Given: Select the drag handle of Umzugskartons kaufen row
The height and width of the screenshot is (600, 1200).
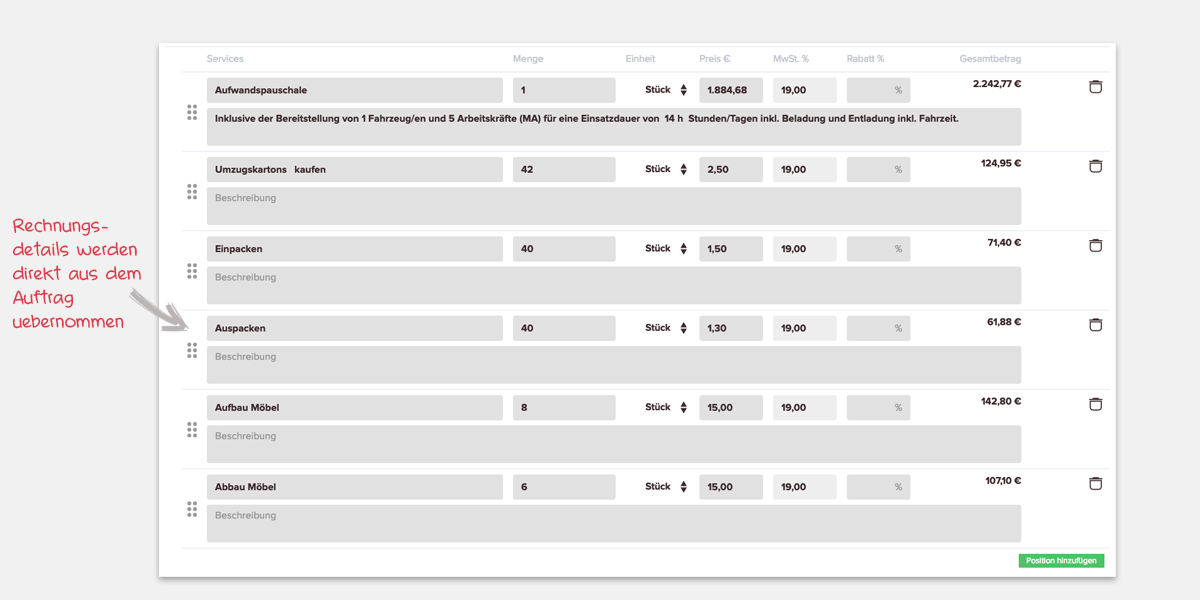Looking at the screenshot, I should tap(192, 192).
